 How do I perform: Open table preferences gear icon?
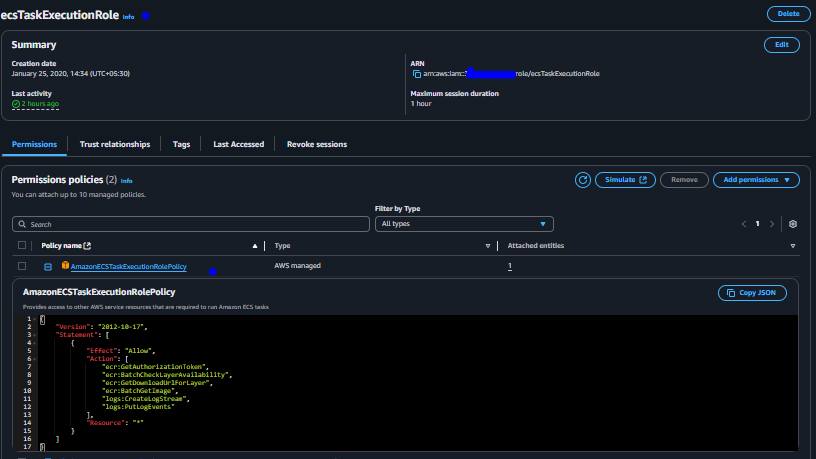793,224
